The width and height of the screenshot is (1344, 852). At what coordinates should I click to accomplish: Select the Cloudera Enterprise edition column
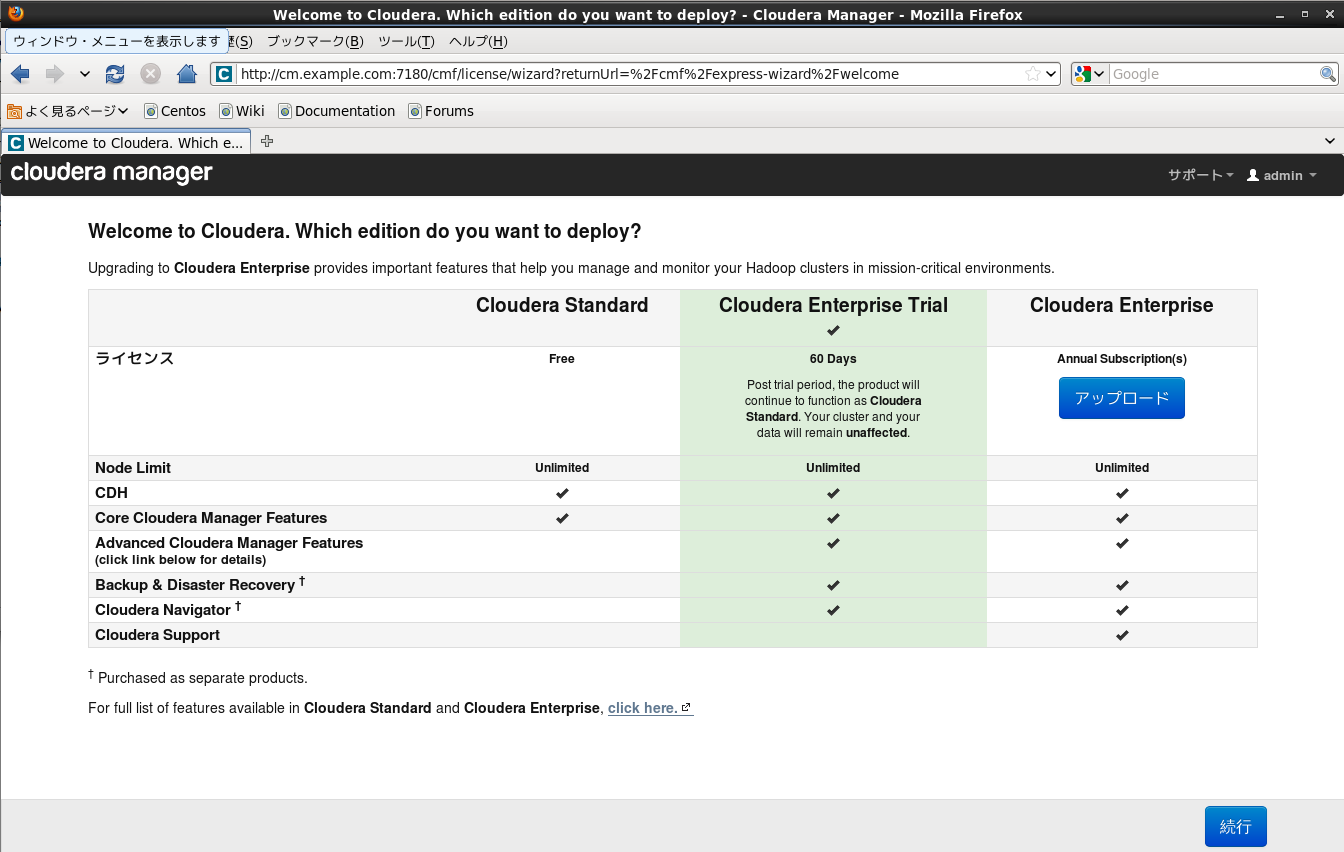[x=1122, y=305]
